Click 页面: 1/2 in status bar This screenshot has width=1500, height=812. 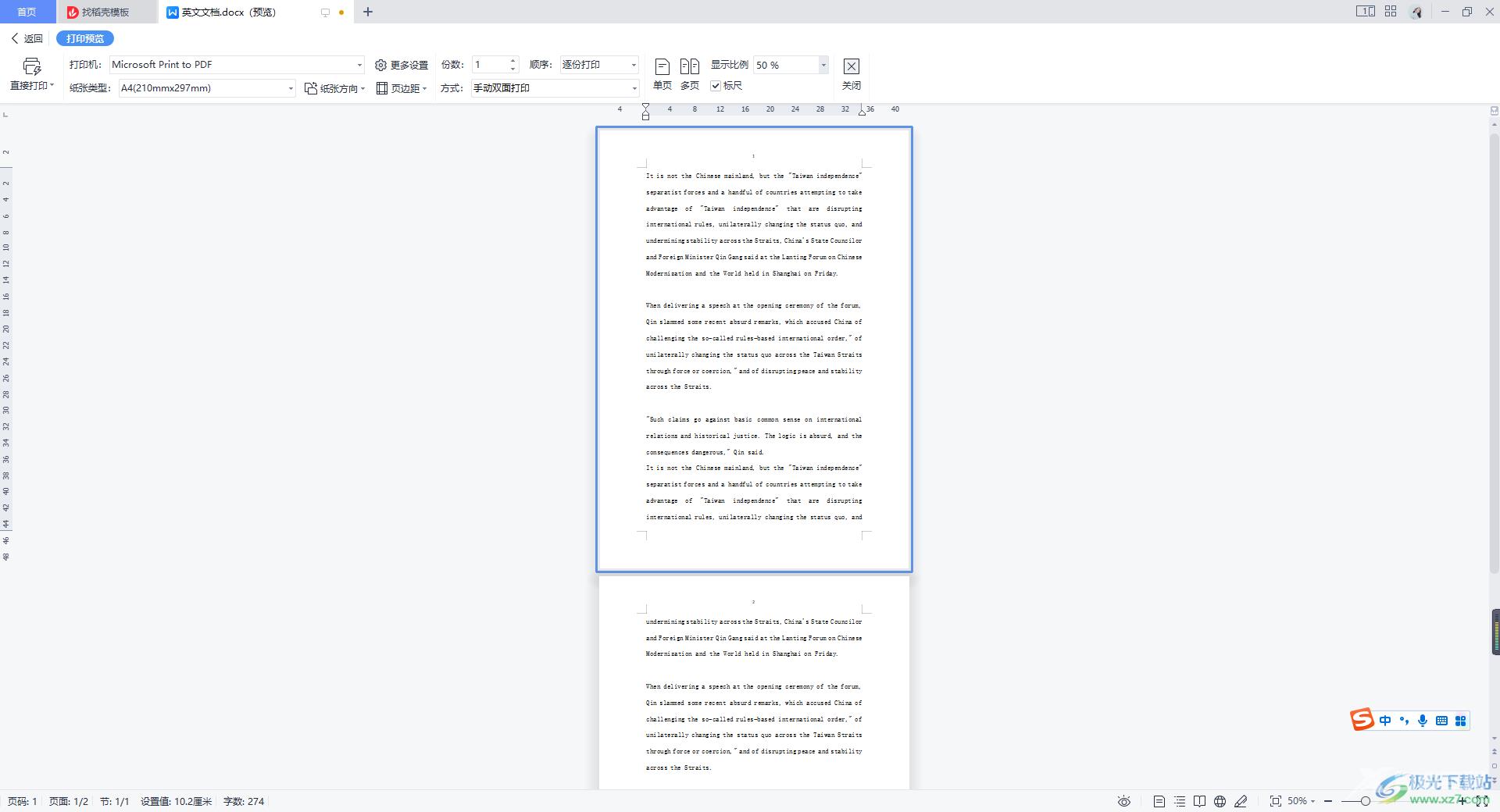(69, 801)
